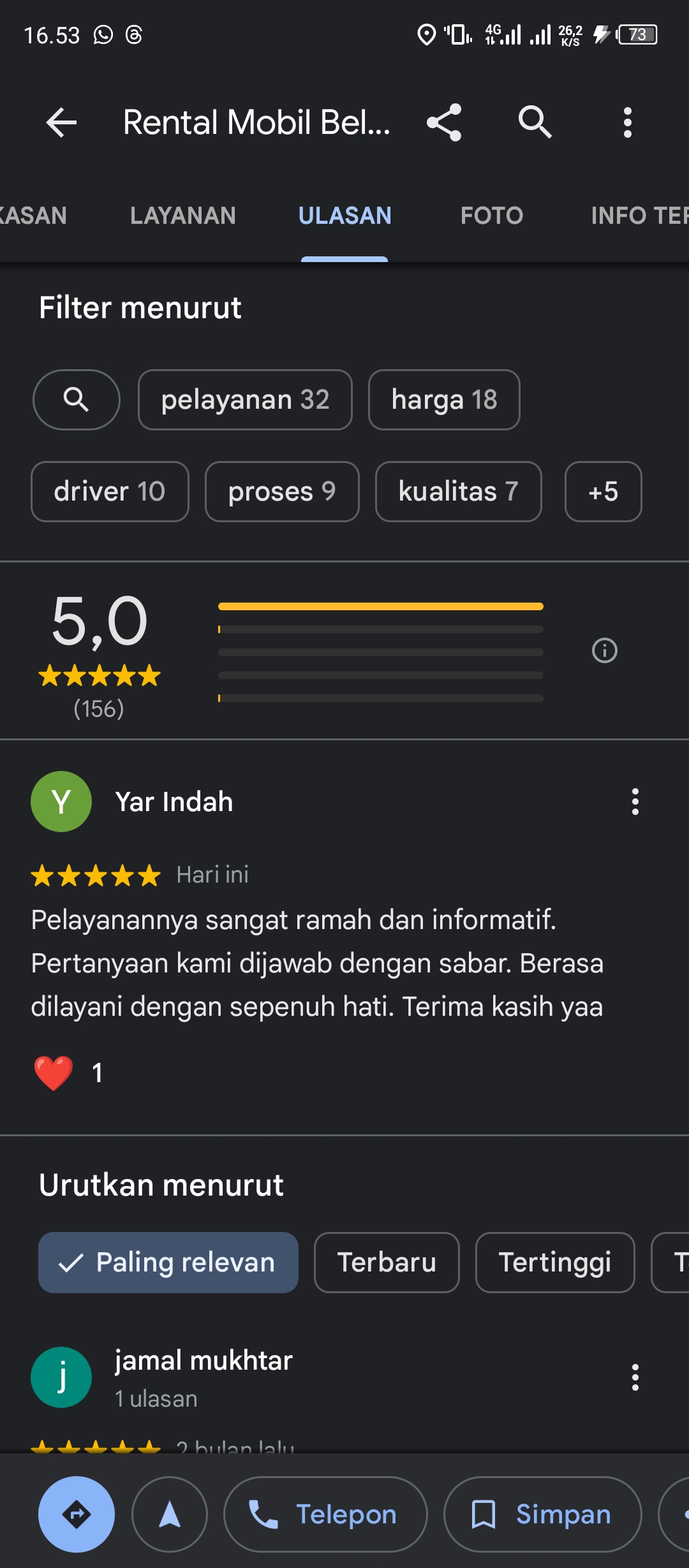Sort reviews by Tertinggi

(555, 1262)
